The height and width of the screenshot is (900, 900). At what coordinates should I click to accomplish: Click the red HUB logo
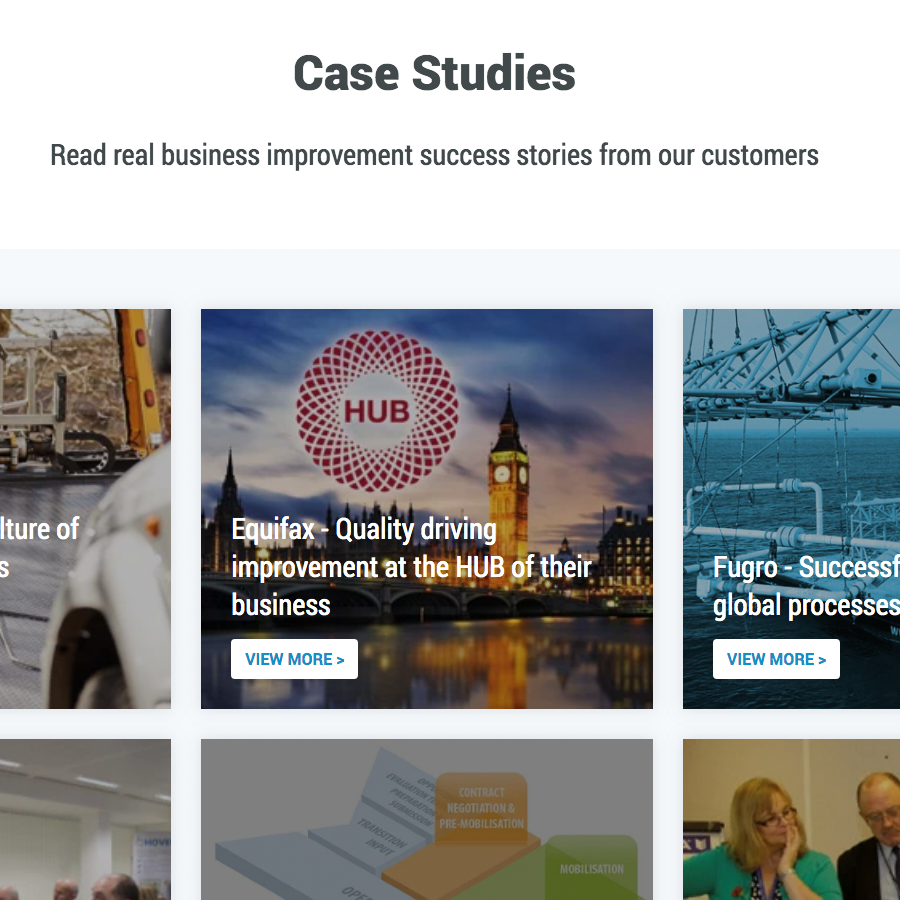(377, 411)
